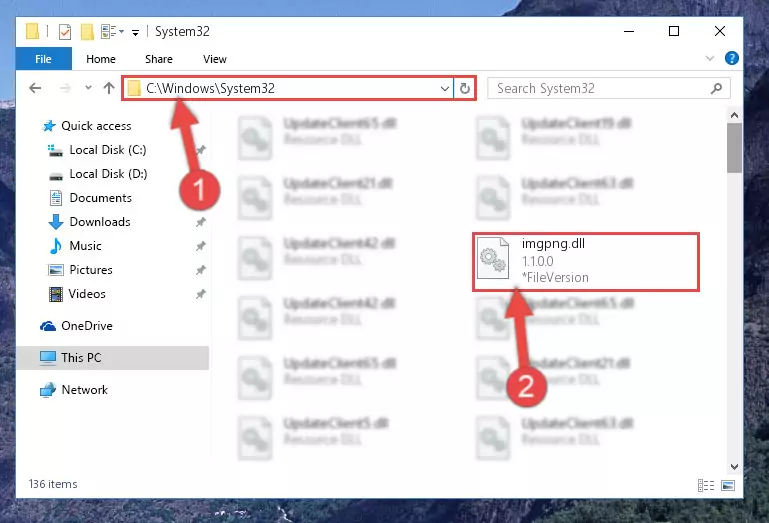
Task: Switch to details view in status bar
Action: click(706, 486)
